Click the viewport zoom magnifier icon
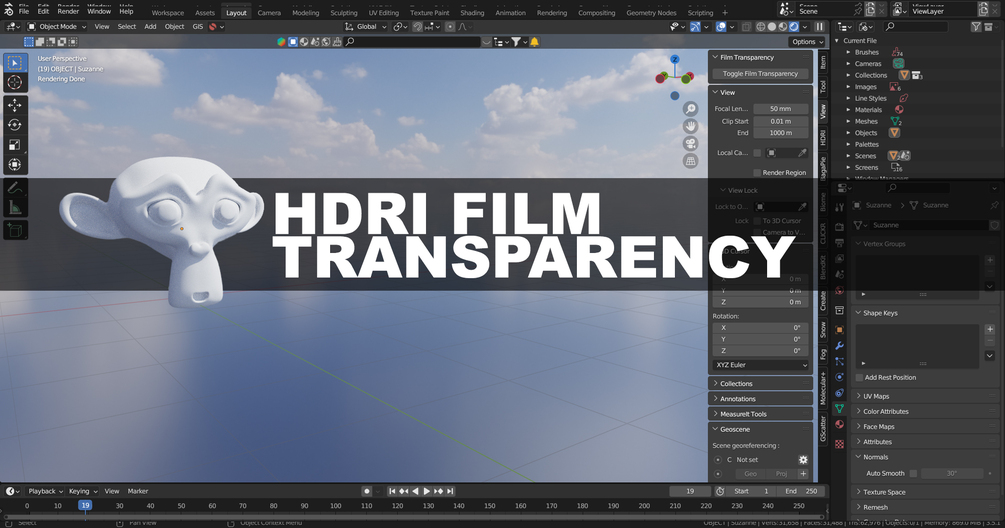This screenshot has width=1005, height=528. pos(690,109)
